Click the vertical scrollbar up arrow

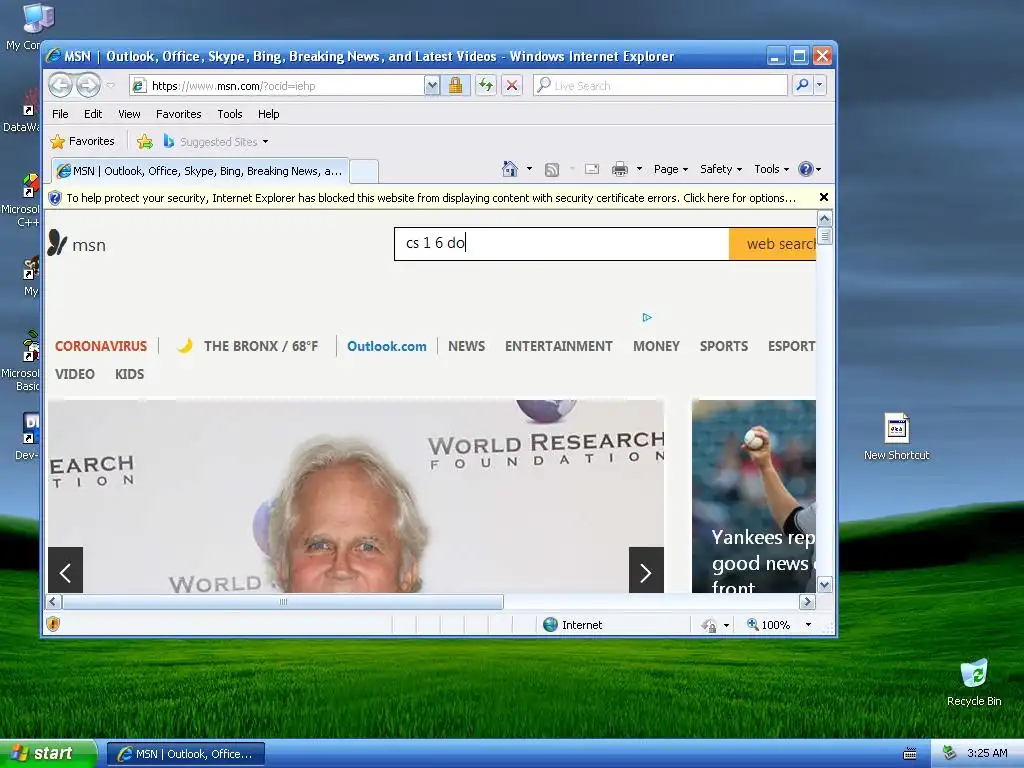[x=825, y=218]
